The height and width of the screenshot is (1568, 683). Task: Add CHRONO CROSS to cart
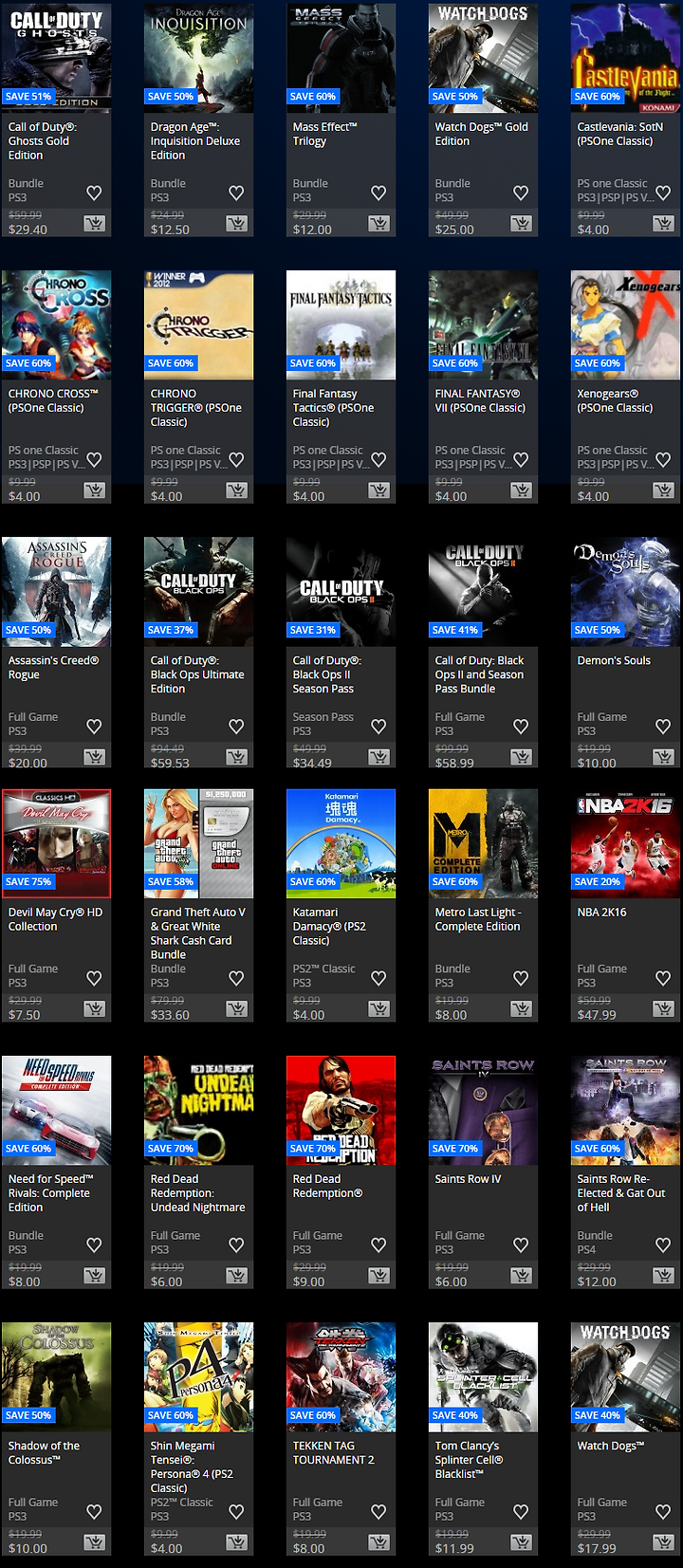[x=95, y=490]
